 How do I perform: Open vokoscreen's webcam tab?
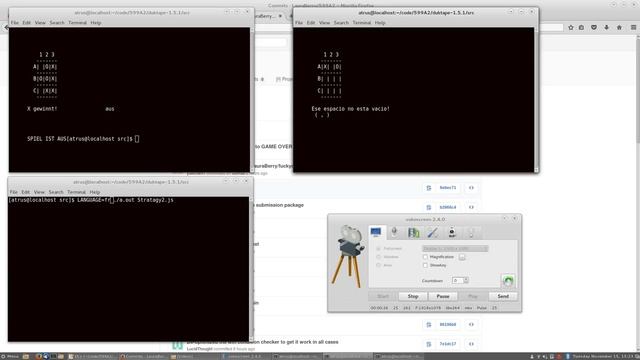452,232
